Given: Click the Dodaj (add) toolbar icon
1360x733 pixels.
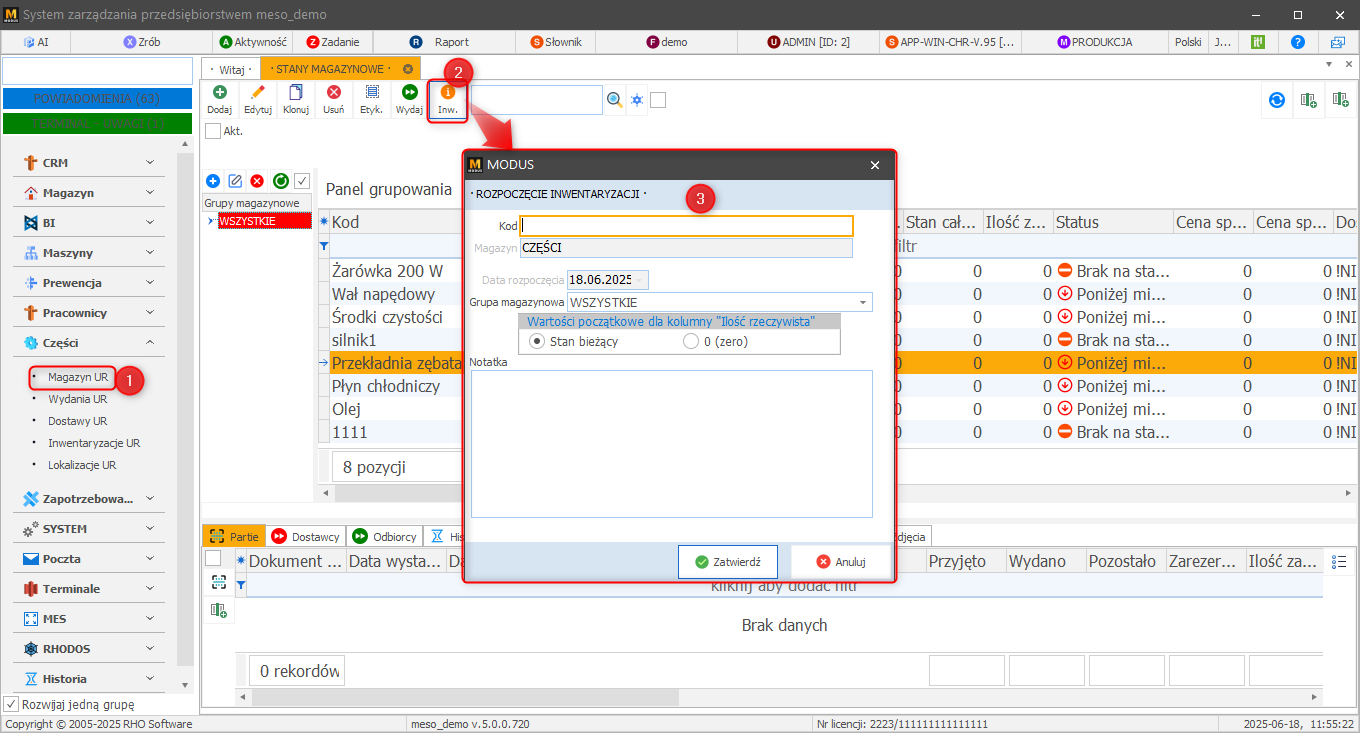Looking at the screenshot, I should [219, 93].
